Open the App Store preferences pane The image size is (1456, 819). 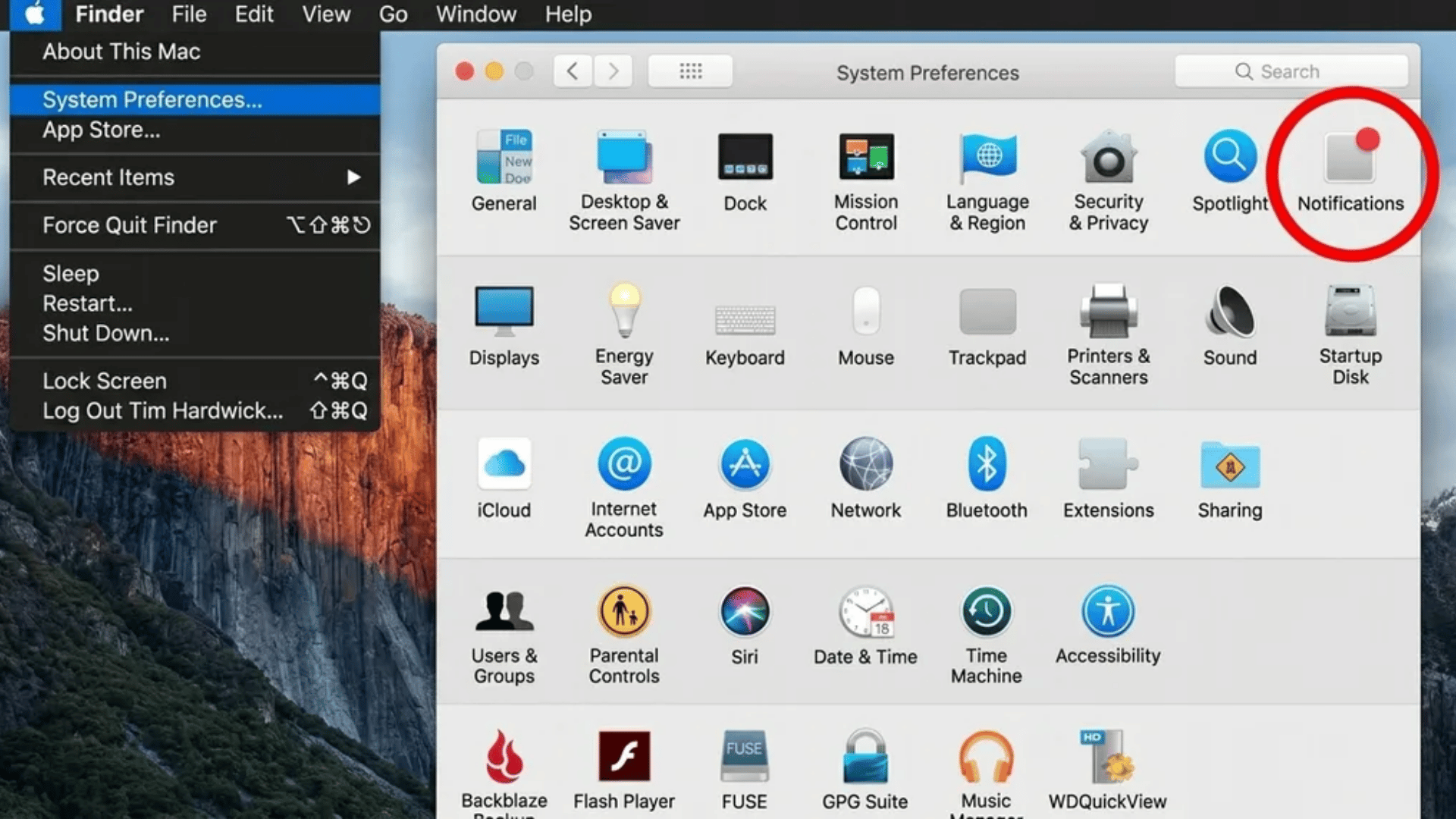745,479
